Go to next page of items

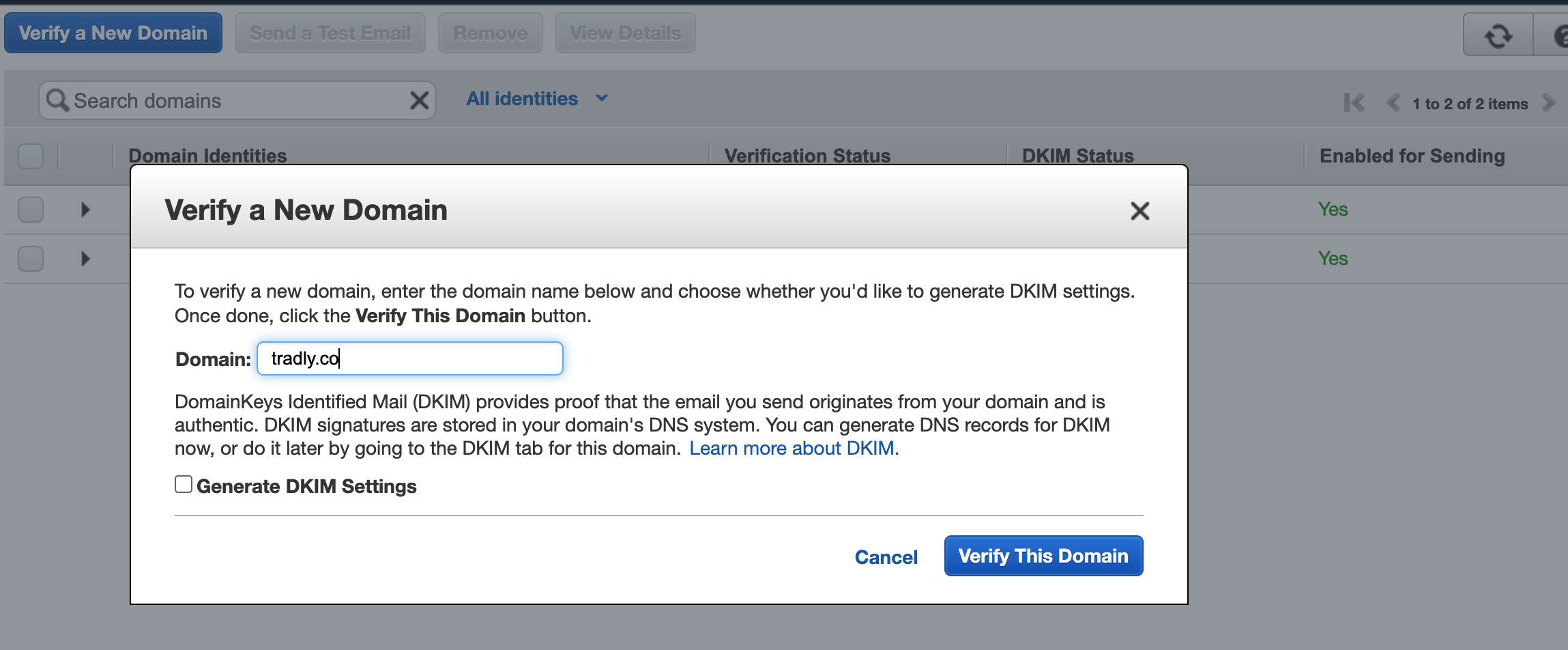coord(1548,103)
